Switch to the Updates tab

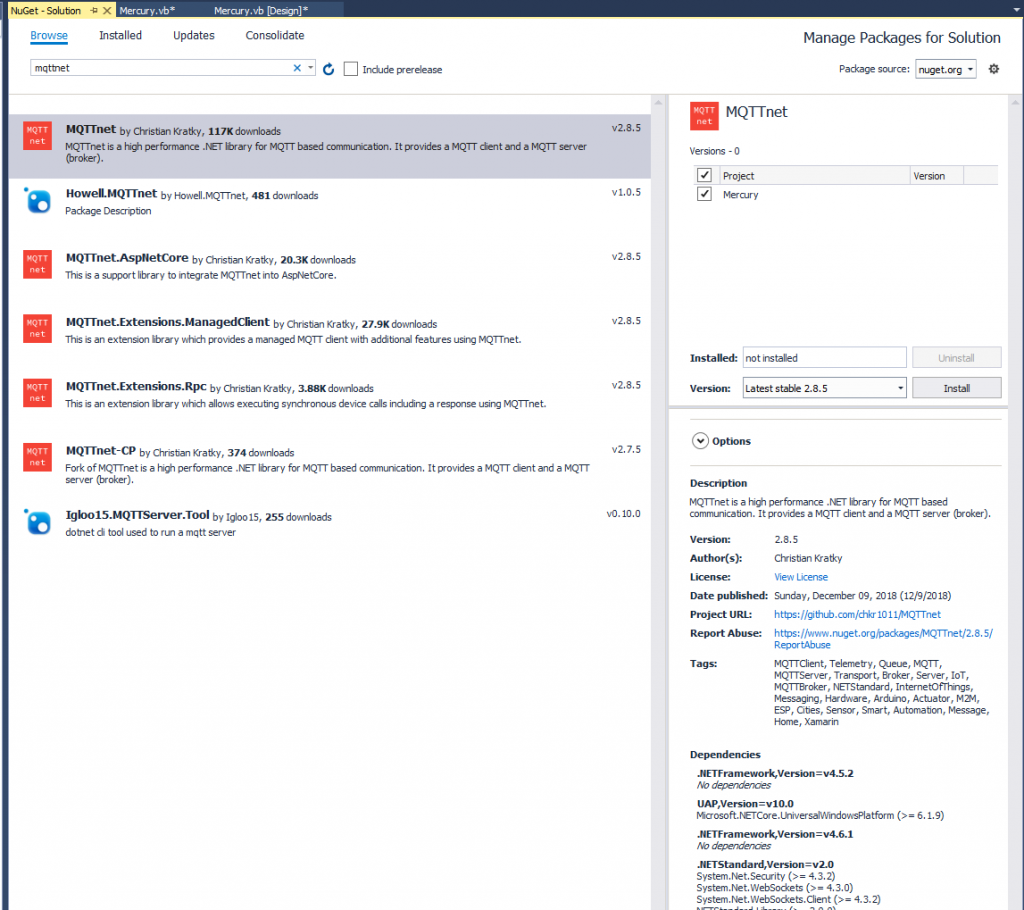point(193,35)
